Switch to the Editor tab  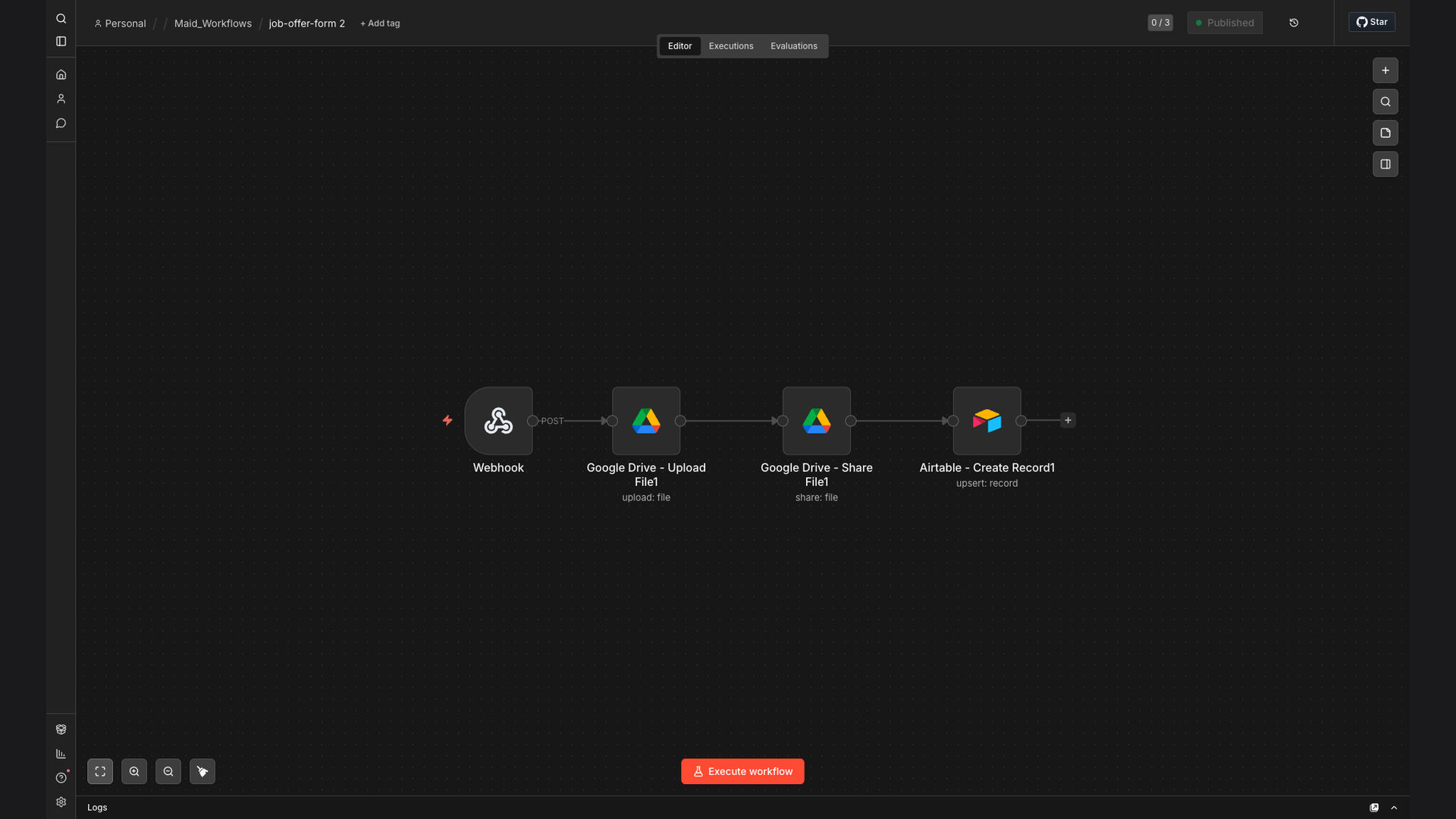[x=679, y=46]
